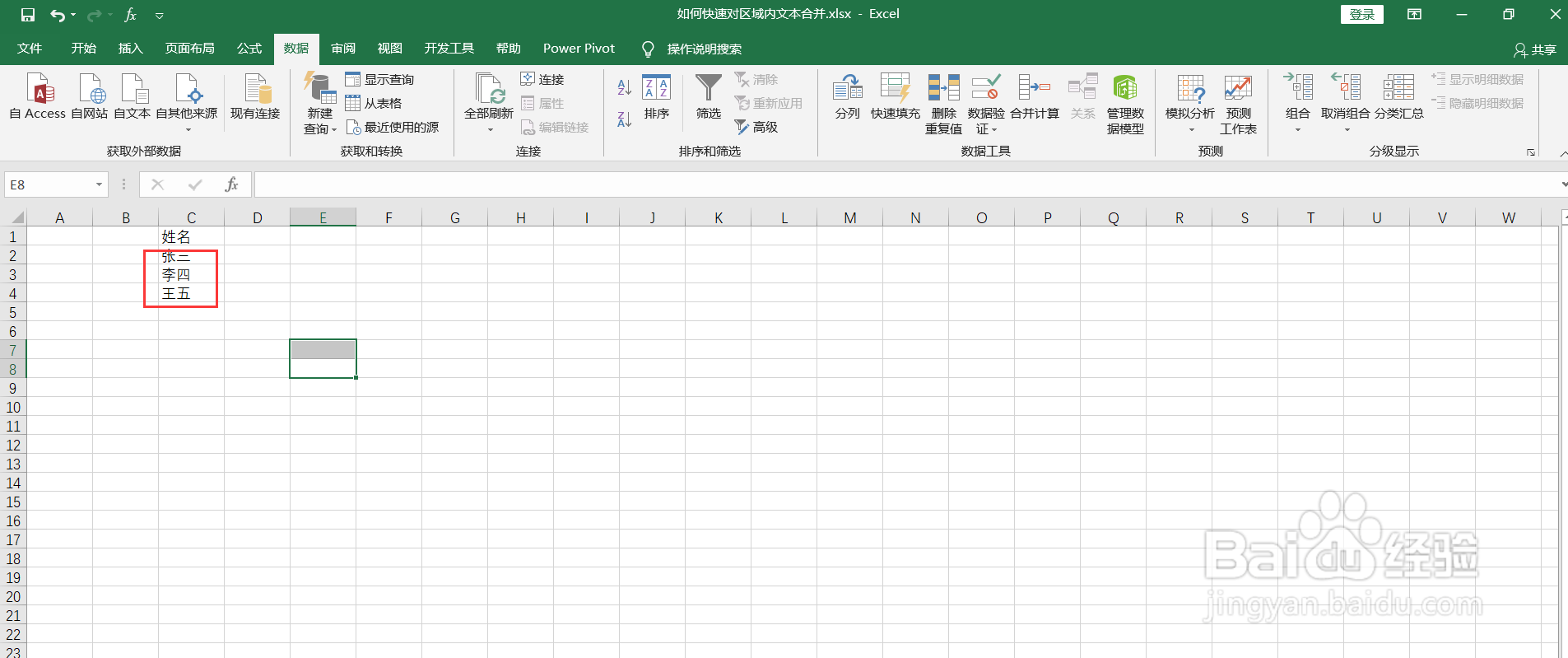This screenshot has height=658, width=1568.
Task: Click the Undo arrow icon
Action: tap(57, 15)
